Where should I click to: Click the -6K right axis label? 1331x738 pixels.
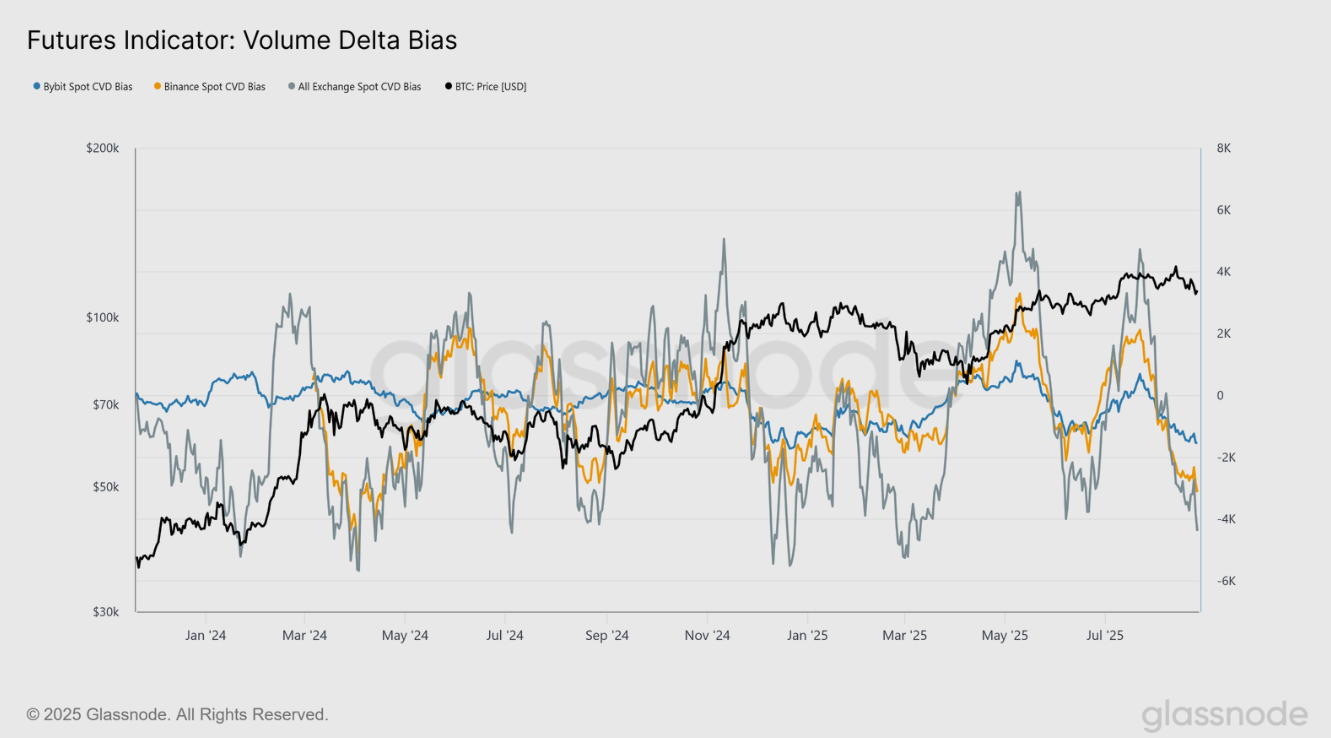tap(1226, 581)
